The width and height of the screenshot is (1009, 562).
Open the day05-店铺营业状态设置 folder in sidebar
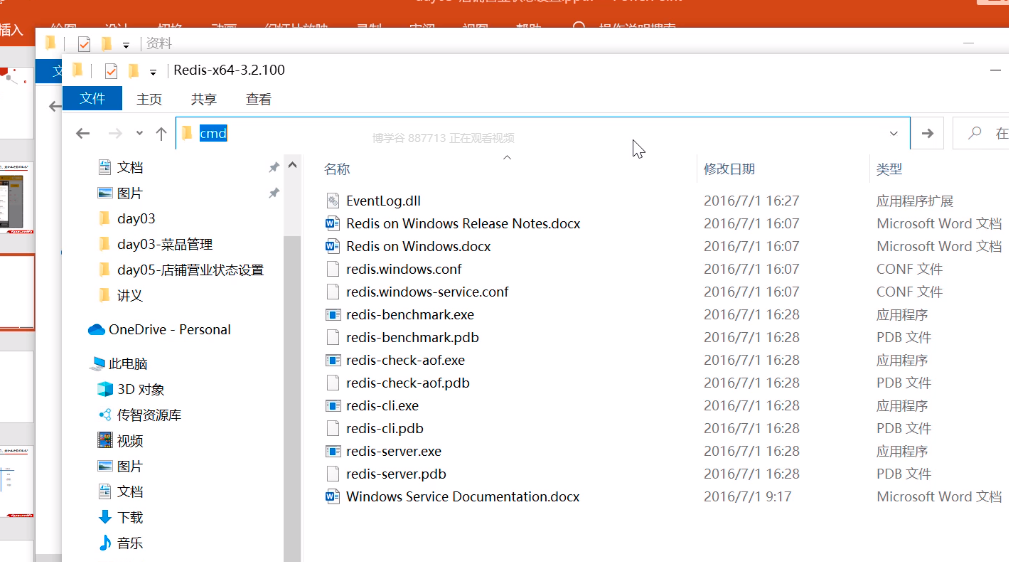pyautogui.click(x=190, y=270)
